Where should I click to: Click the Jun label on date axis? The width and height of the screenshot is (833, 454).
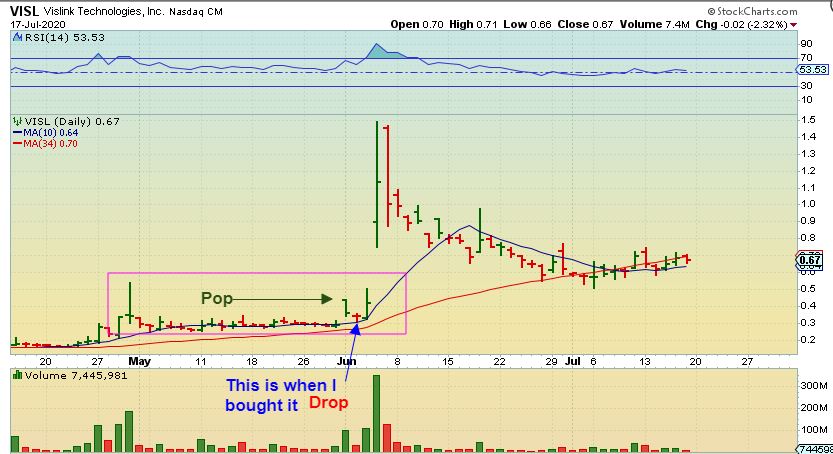346,362
